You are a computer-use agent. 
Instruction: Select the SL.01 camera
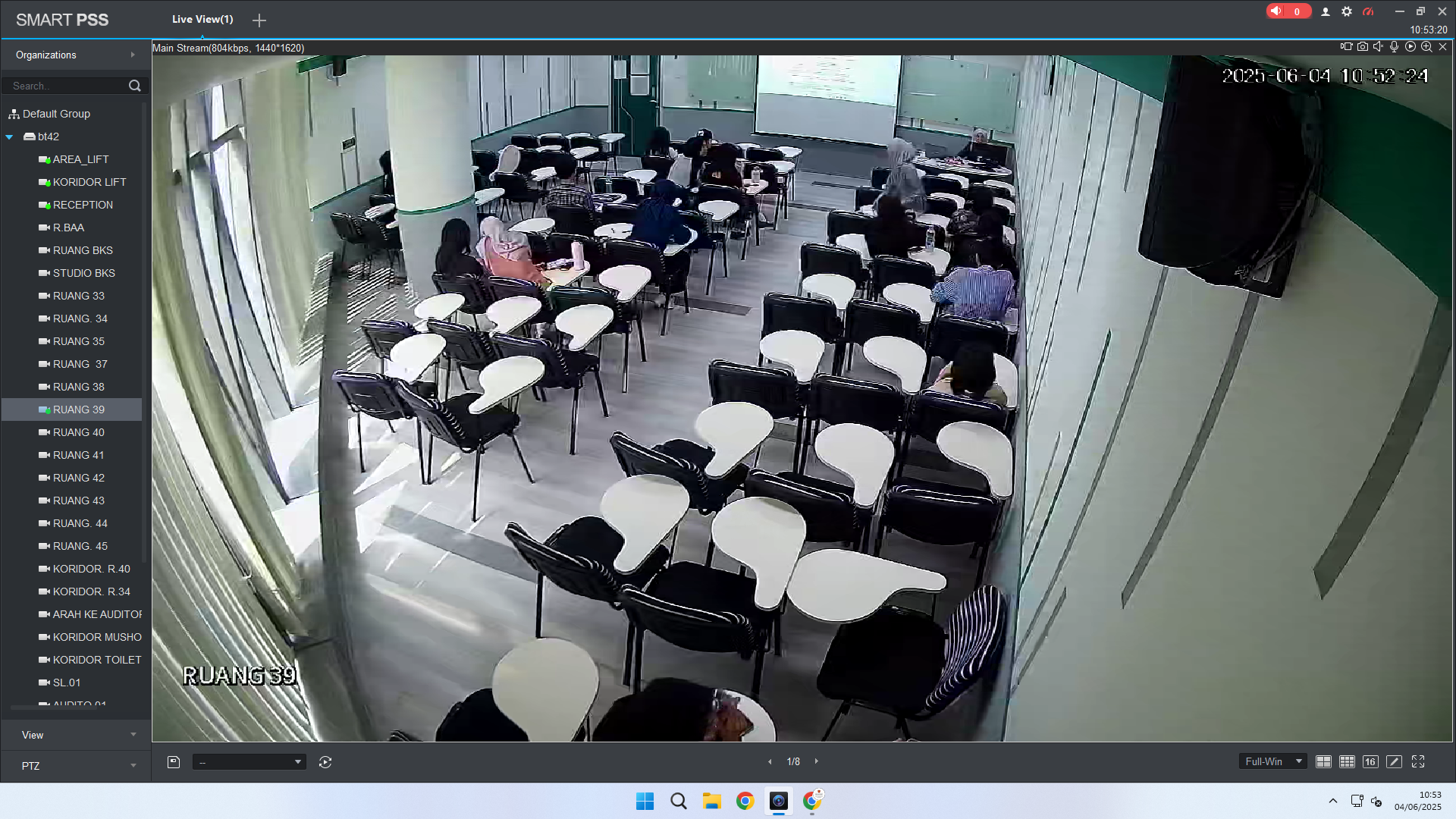(x=67, y=682)
